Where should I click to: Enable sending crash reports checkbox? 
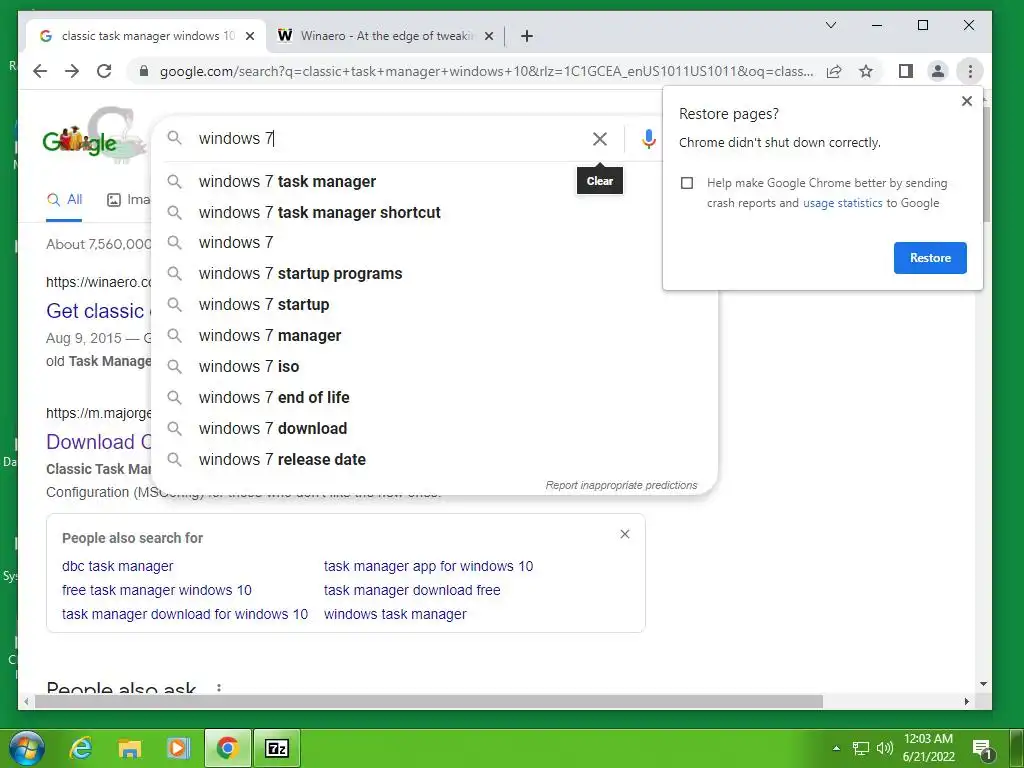click(x=687, y=183)
